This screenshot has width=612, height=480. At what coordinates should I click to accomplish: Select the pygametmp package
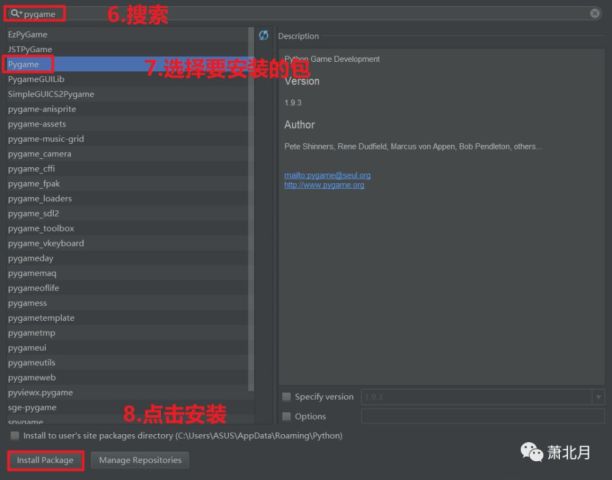(x=127, y=333)
